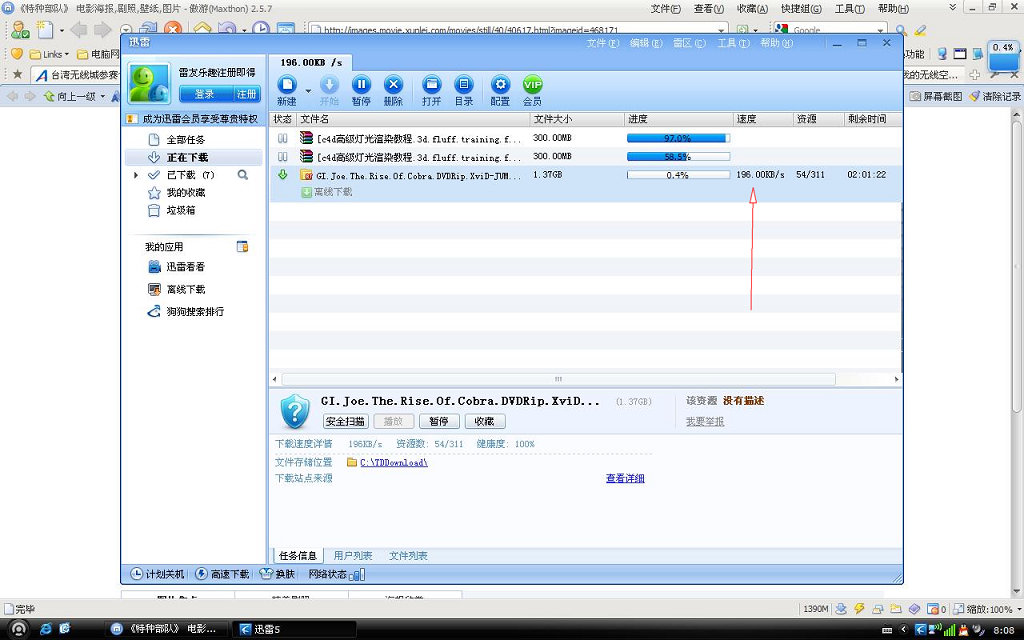Click the 登录 login button
The image size is (1024, 640).
click(x=204, y=94)
